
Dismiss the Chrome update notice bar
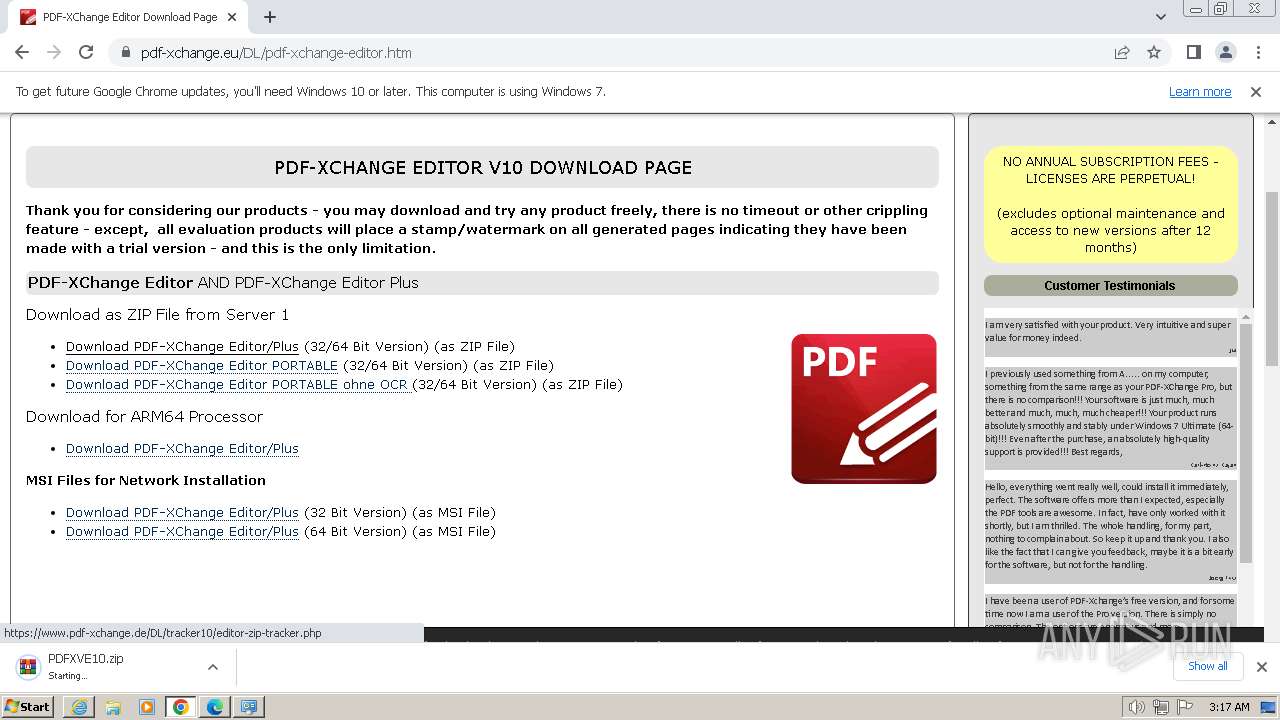(x=1256, y=92)
